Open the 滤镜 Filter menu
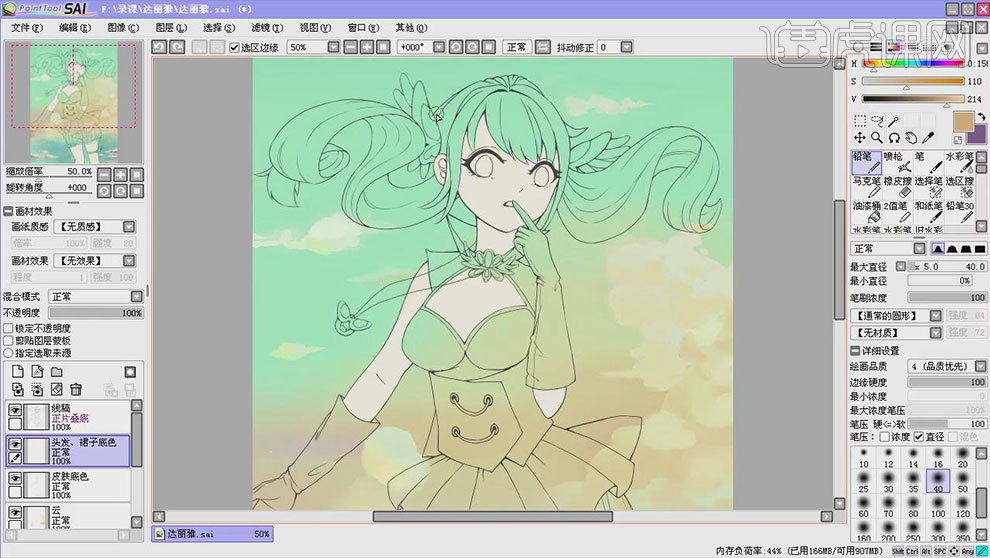The image size is (990, 558). (x=266, y=28)
